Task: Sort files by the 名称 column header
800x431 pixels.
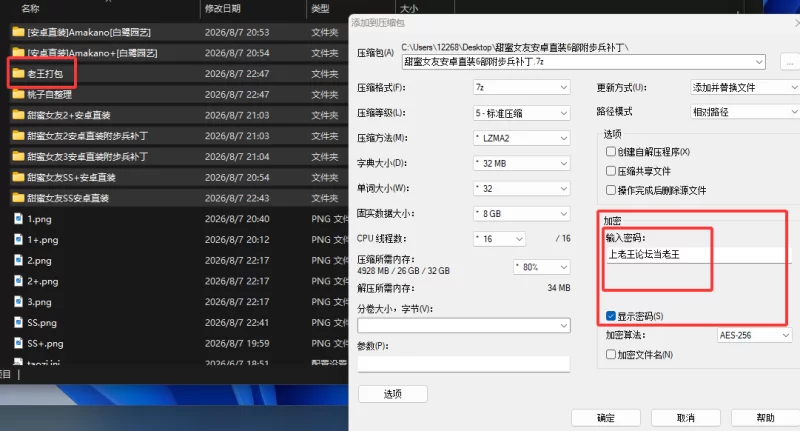Action: click(31, 9)
